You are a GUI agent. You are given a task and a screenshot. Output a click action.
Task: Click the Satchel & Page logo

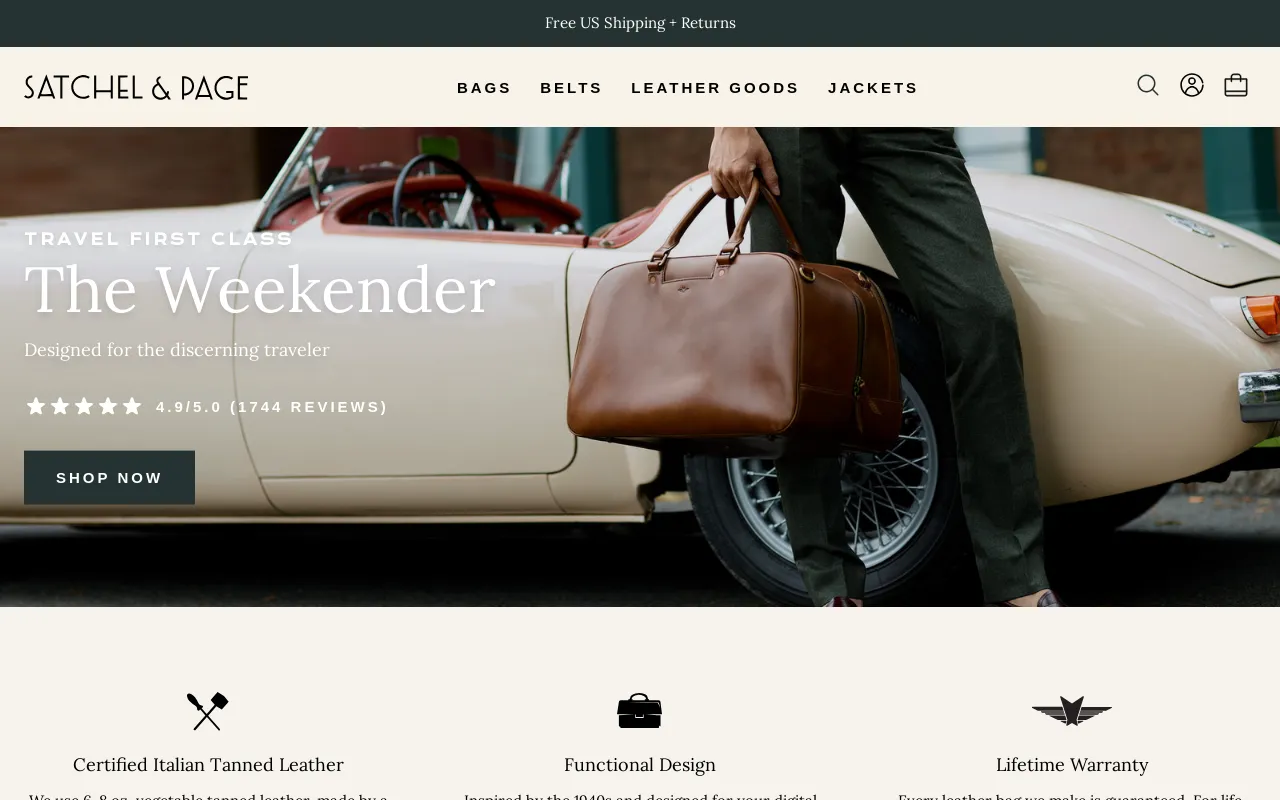coord(136,88)
